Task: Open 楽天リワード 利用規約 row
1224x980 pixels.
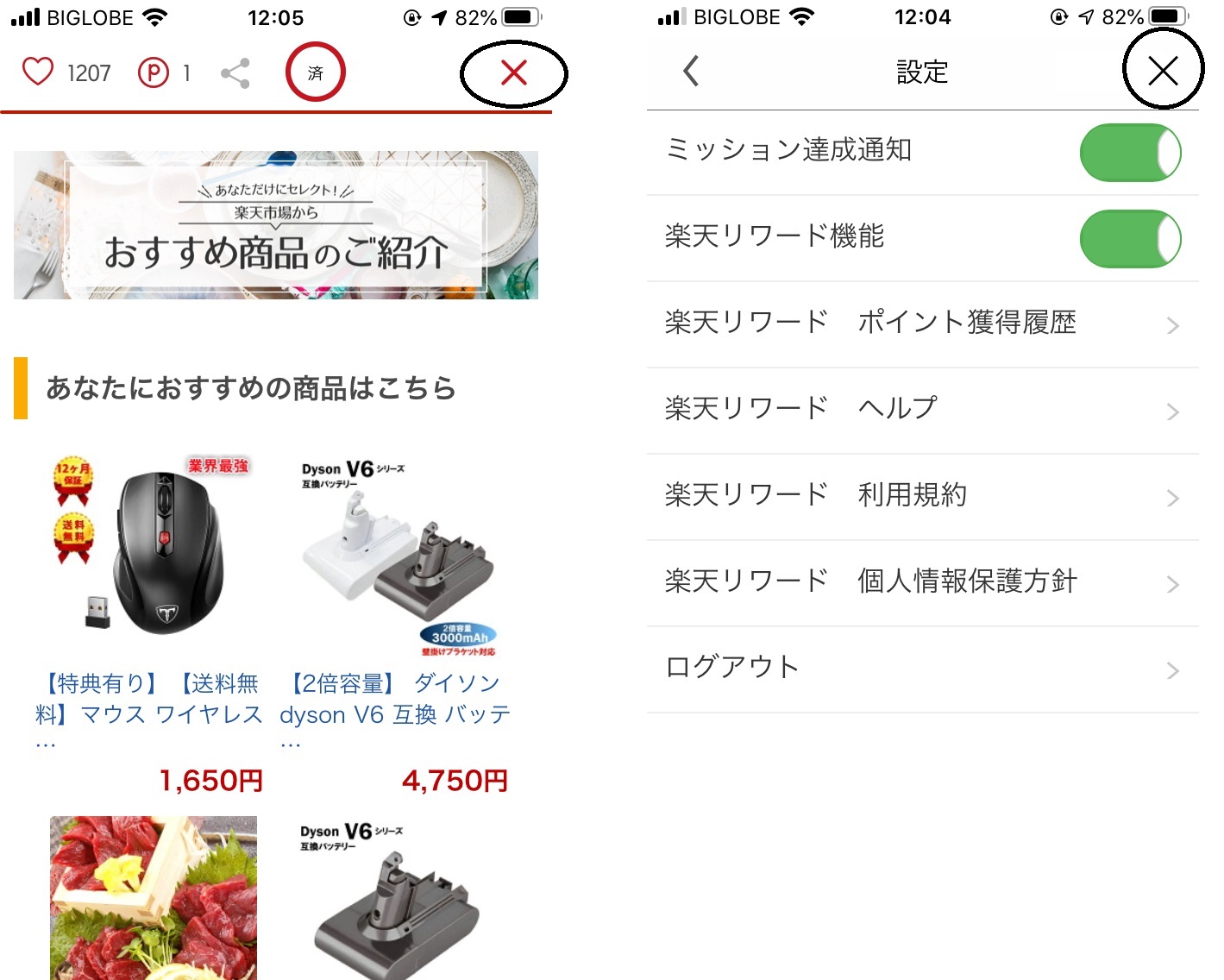Action: coord(922,497)
